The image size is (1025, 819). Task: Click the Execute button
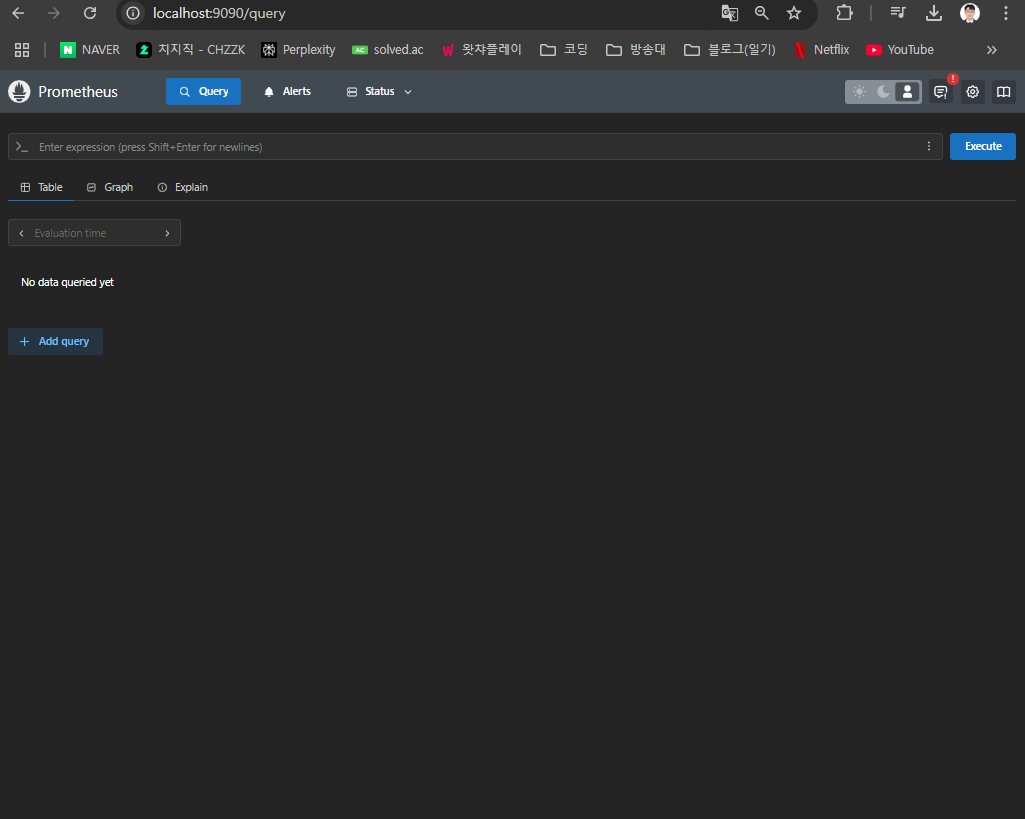[x=983, y=146]
